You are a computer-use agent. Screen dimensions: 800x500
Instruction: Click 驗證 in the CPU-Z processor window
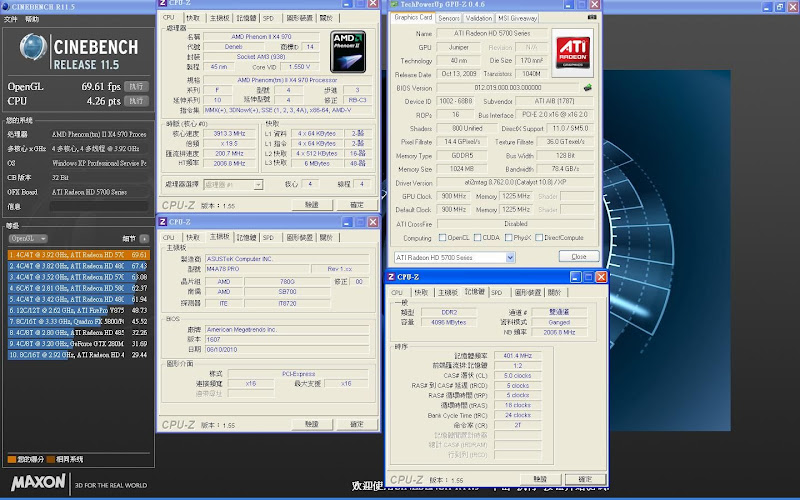click(312, 205)
